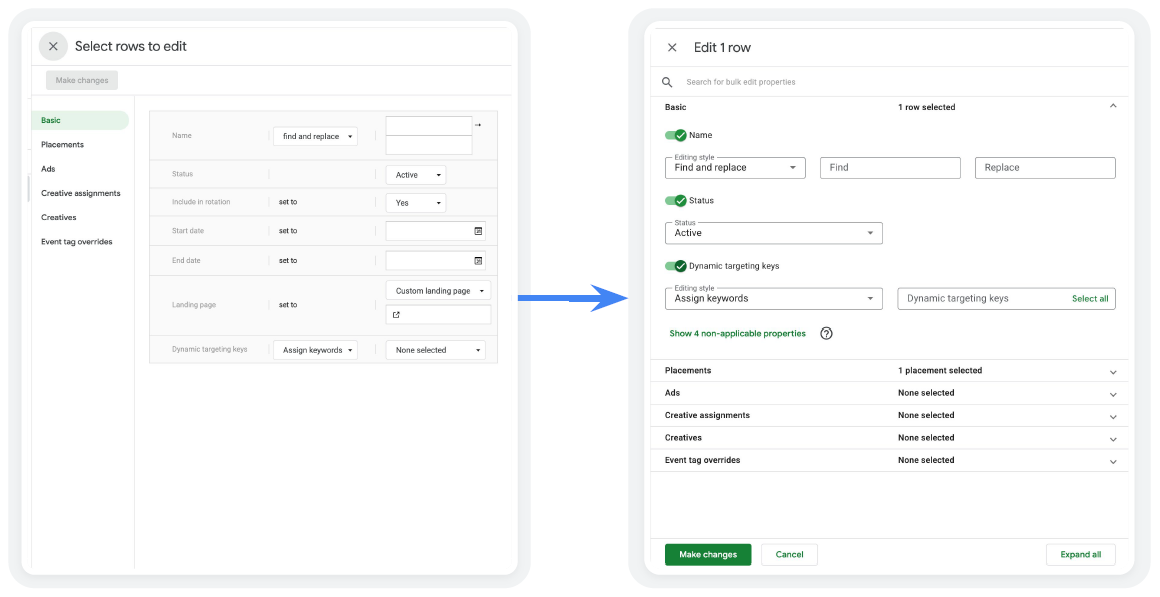This screenshot has height=597, width=1160.
Task: Select Event tag overrides in left sidebar
Action: click(76, 242)
